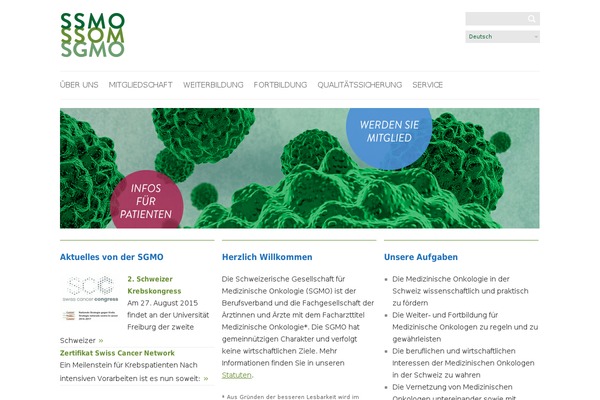Click the search magnifier icon
Viewport: 600px width, 400px height.
532,19
